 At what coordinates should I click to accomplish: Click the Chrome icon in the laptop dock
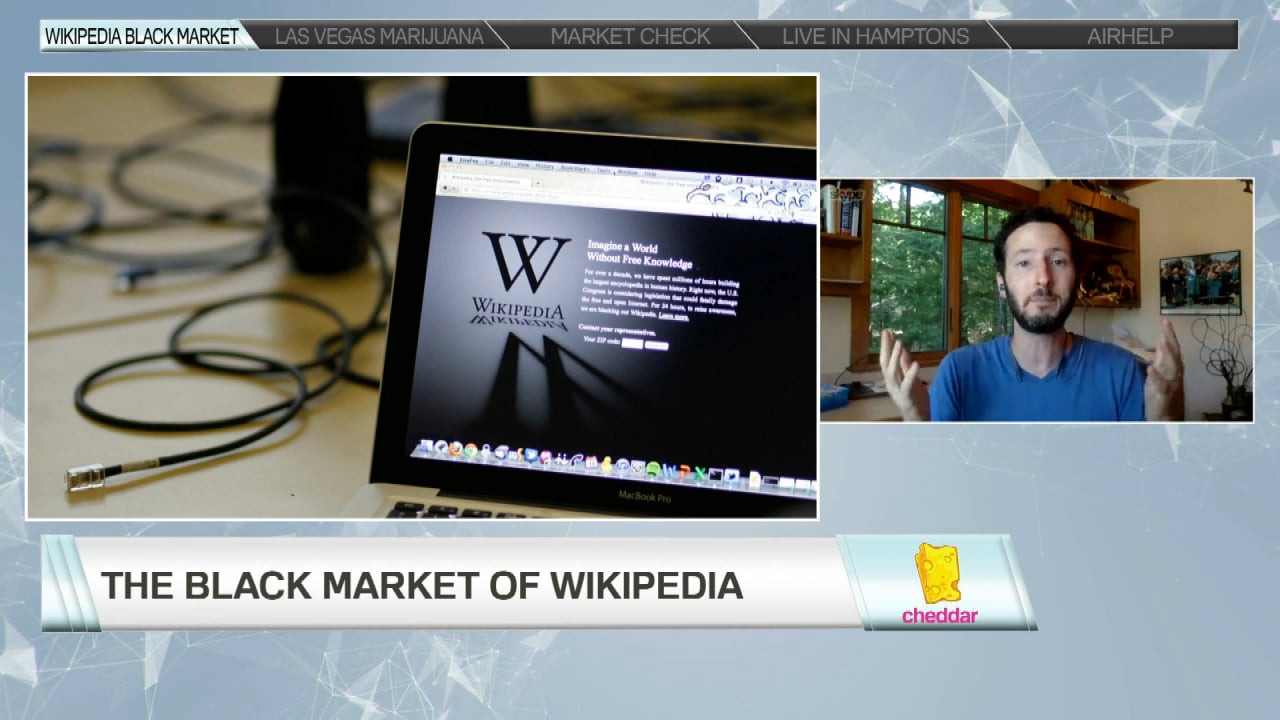click(x=470, y=450)
